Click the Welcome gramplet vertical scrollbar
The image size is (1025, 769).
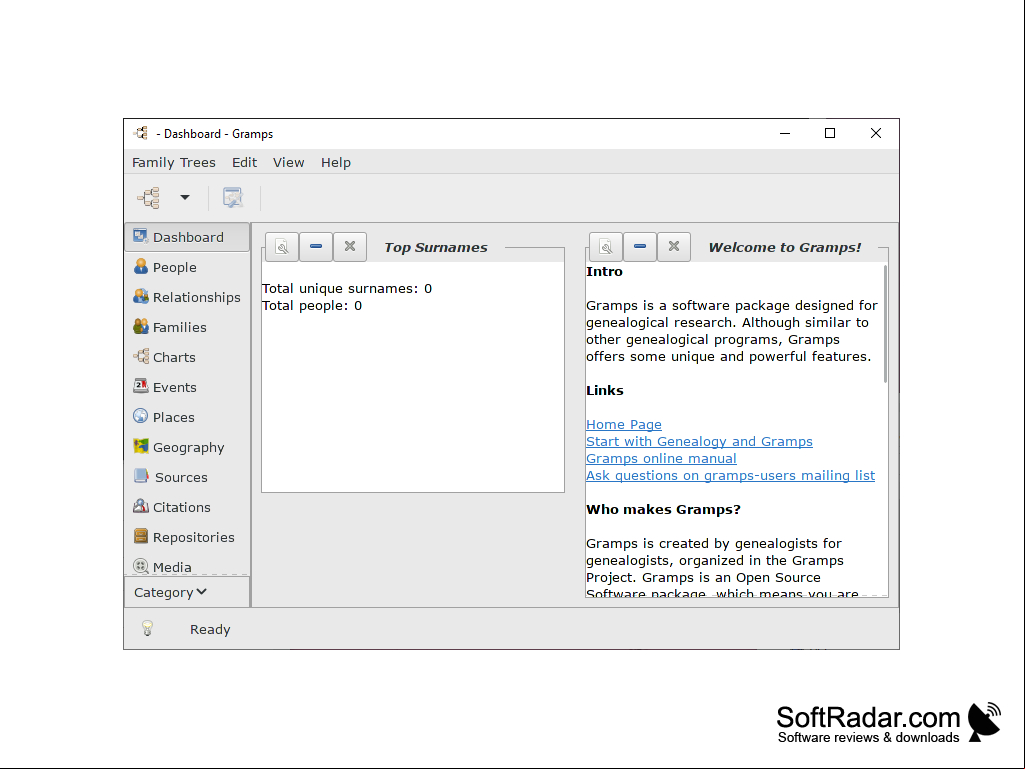(x=886, y=324)
